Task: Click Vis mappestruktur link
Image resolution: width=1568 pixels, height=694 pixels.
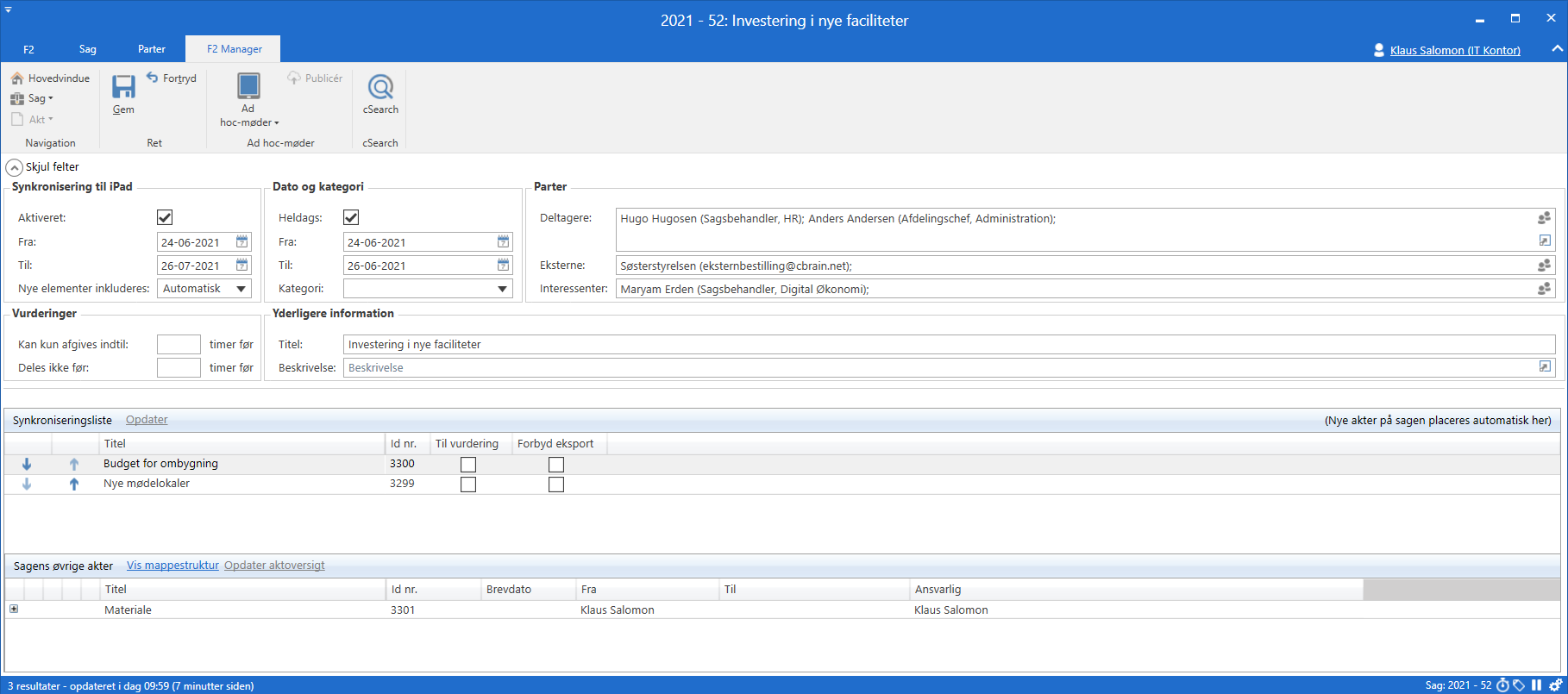Action: click(x=172, y=566)
